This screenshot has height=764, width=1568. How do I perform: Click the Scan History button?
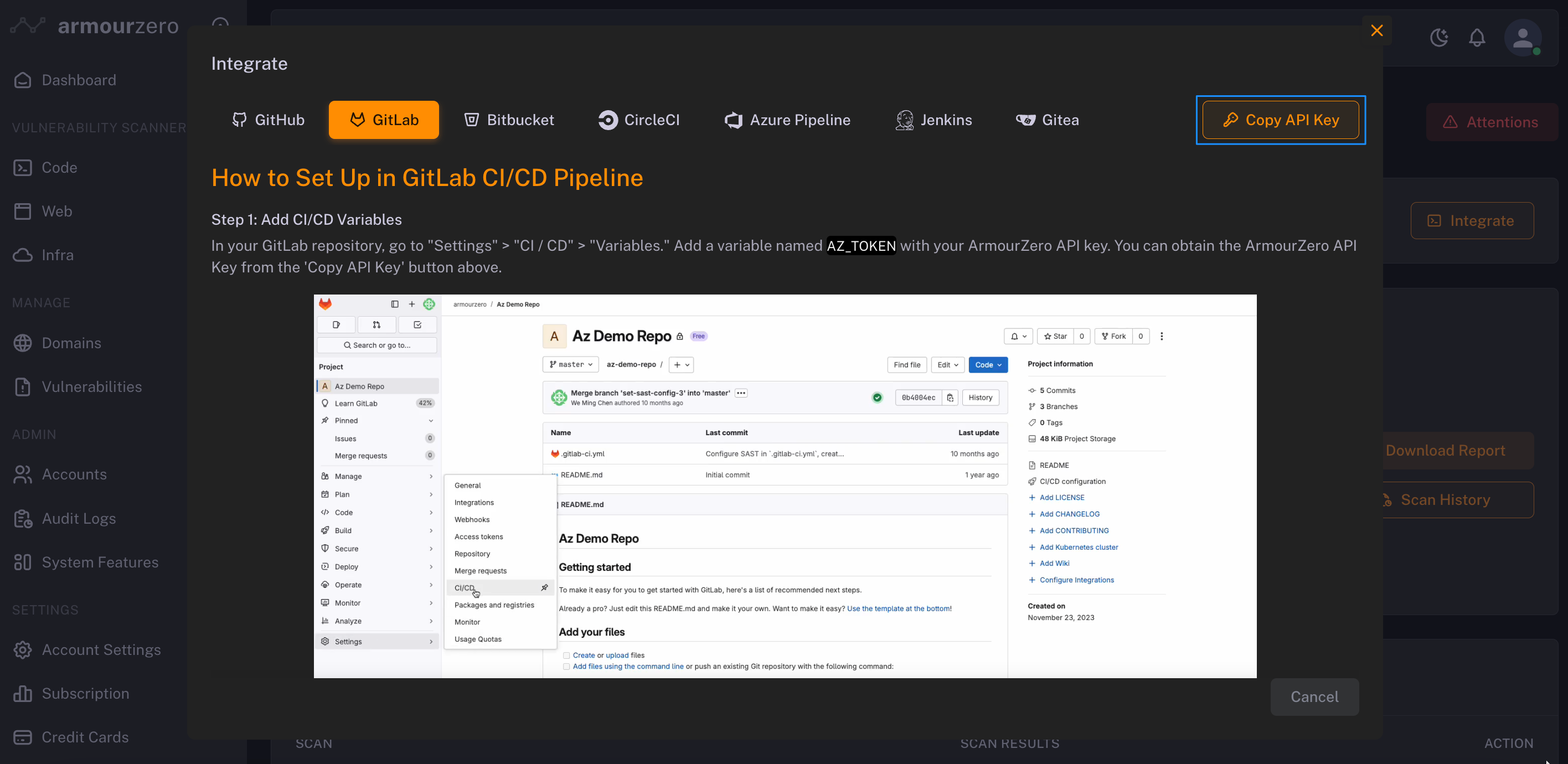(x=1455, y=500)
